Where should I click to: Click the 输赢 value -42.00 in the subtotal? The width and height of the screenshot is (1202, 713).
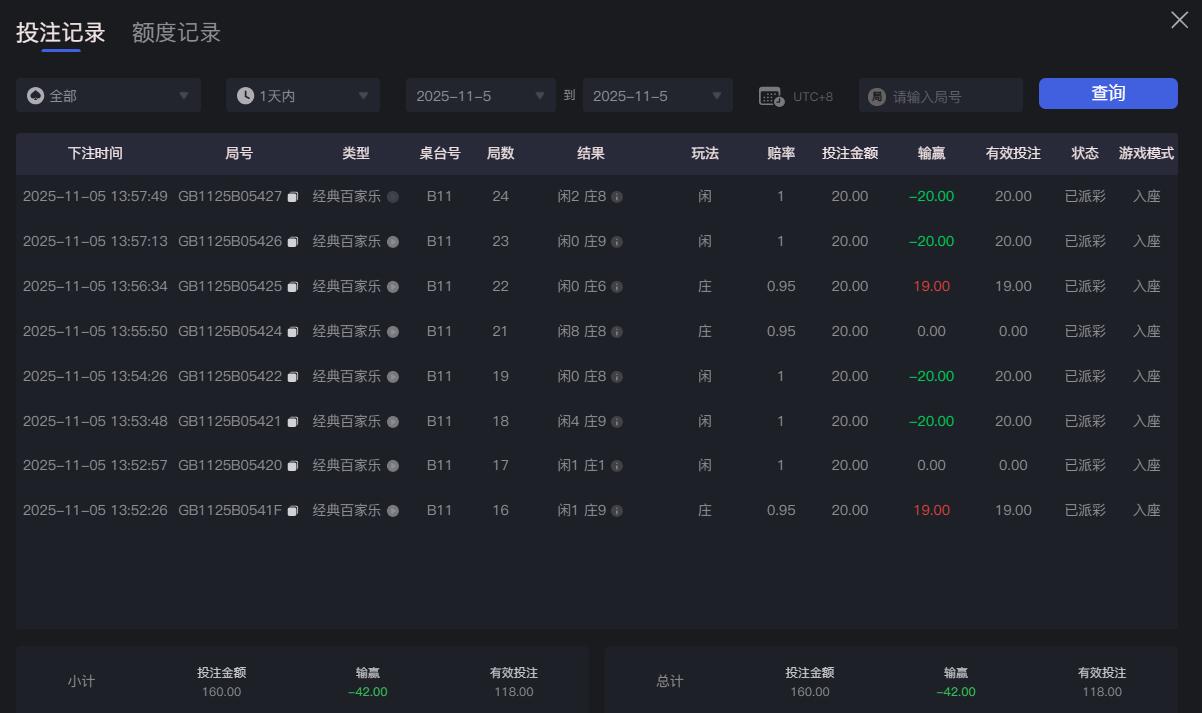pyautogui.click(x=369, y=691)
